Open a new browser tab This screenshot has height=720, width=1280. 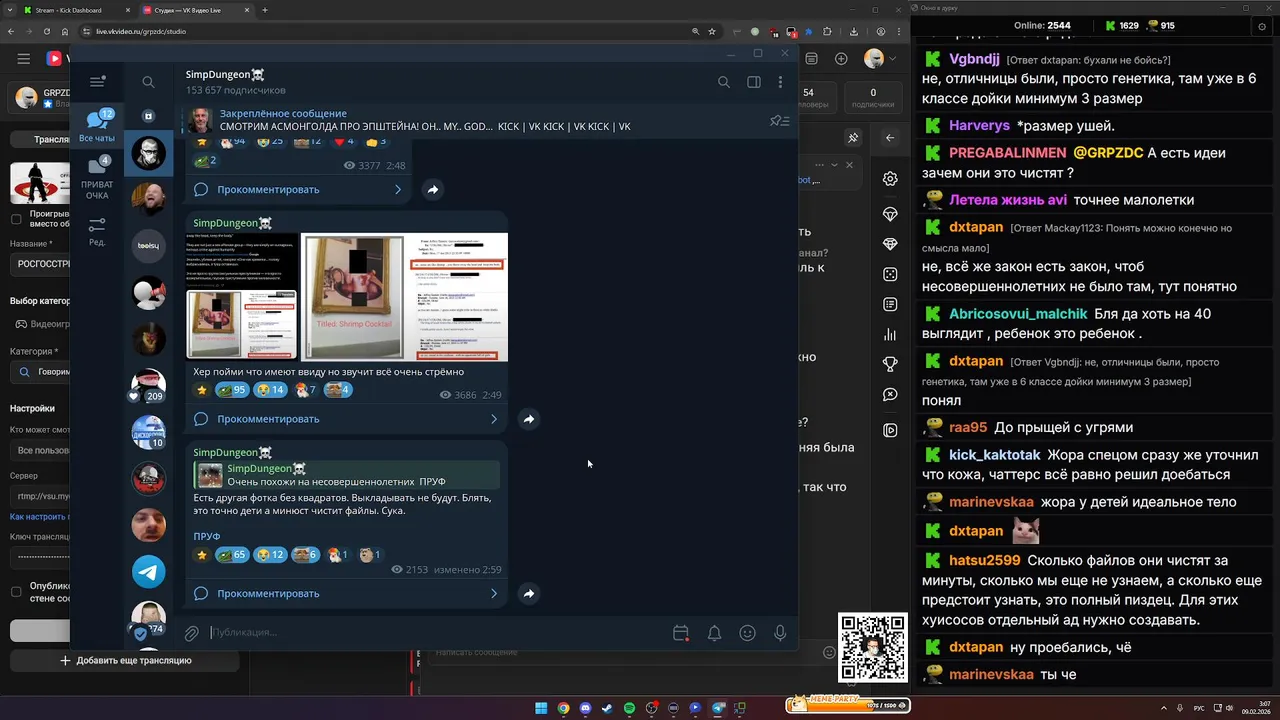(265, 10)
